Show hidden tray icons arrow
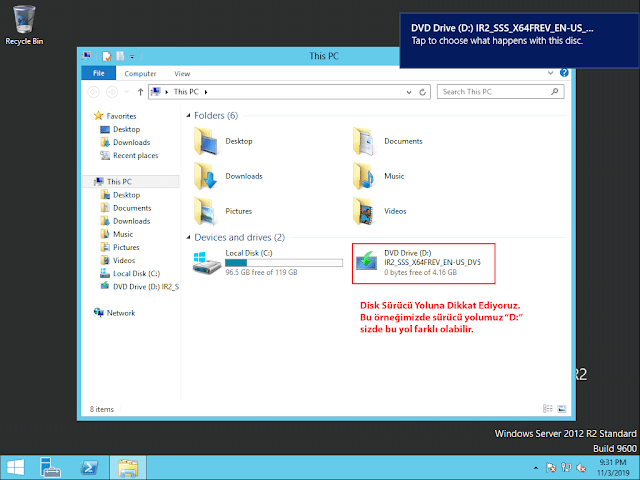640x480 pixels. point(536,468)
